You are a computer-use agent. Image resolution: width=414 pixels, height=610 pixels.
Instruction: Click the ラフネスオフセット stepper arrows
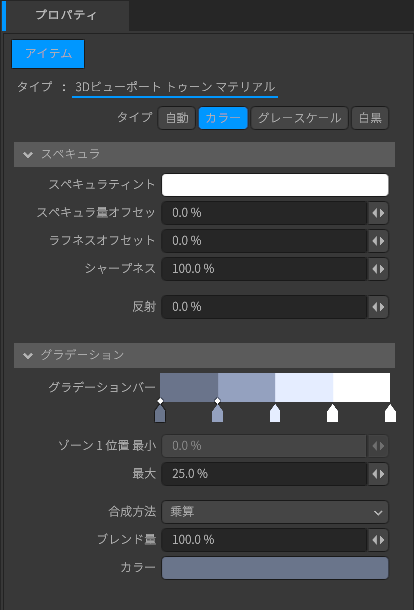click(x=378, y=241)
